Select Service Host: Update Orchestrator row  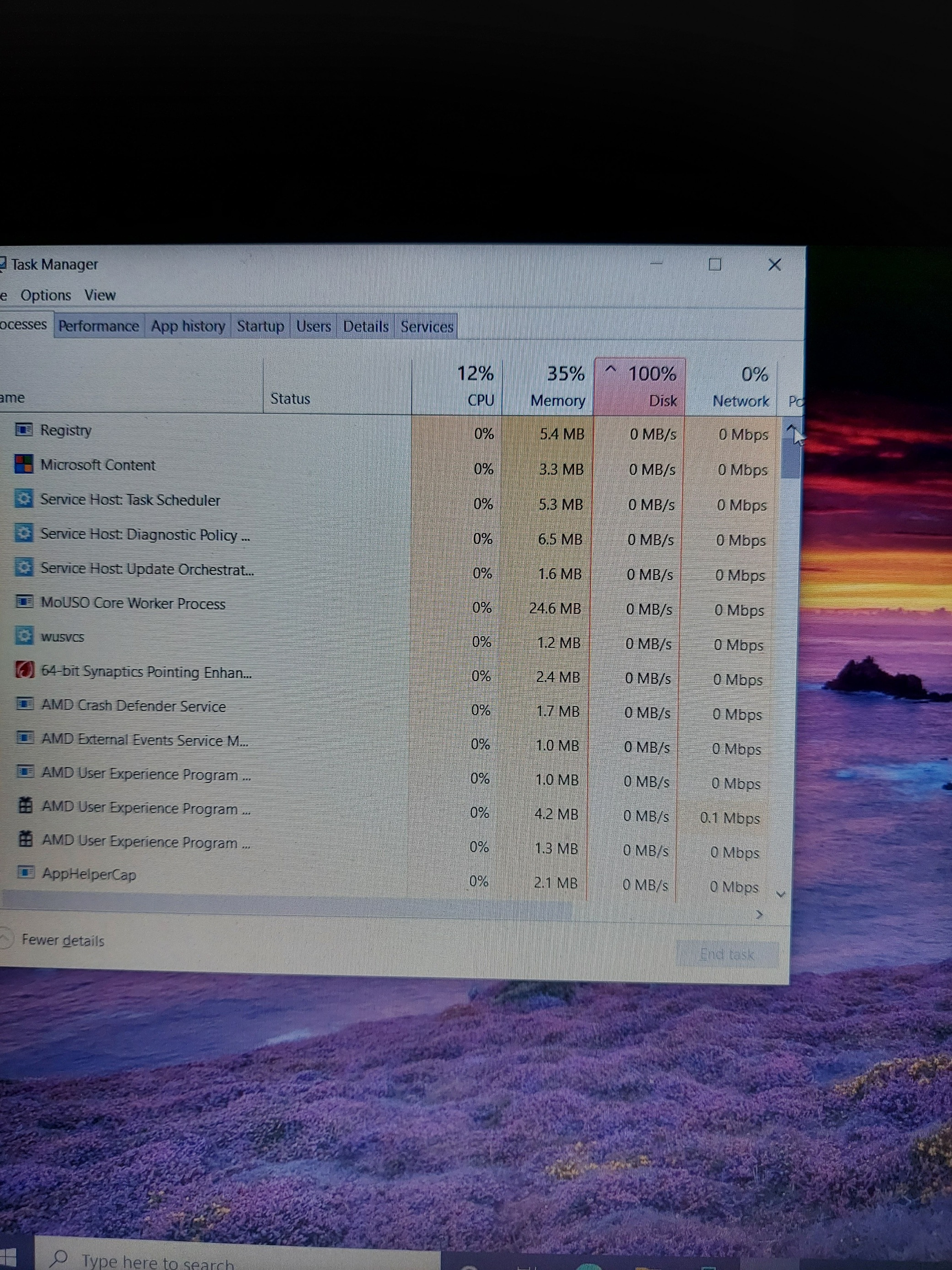point(390,571)
